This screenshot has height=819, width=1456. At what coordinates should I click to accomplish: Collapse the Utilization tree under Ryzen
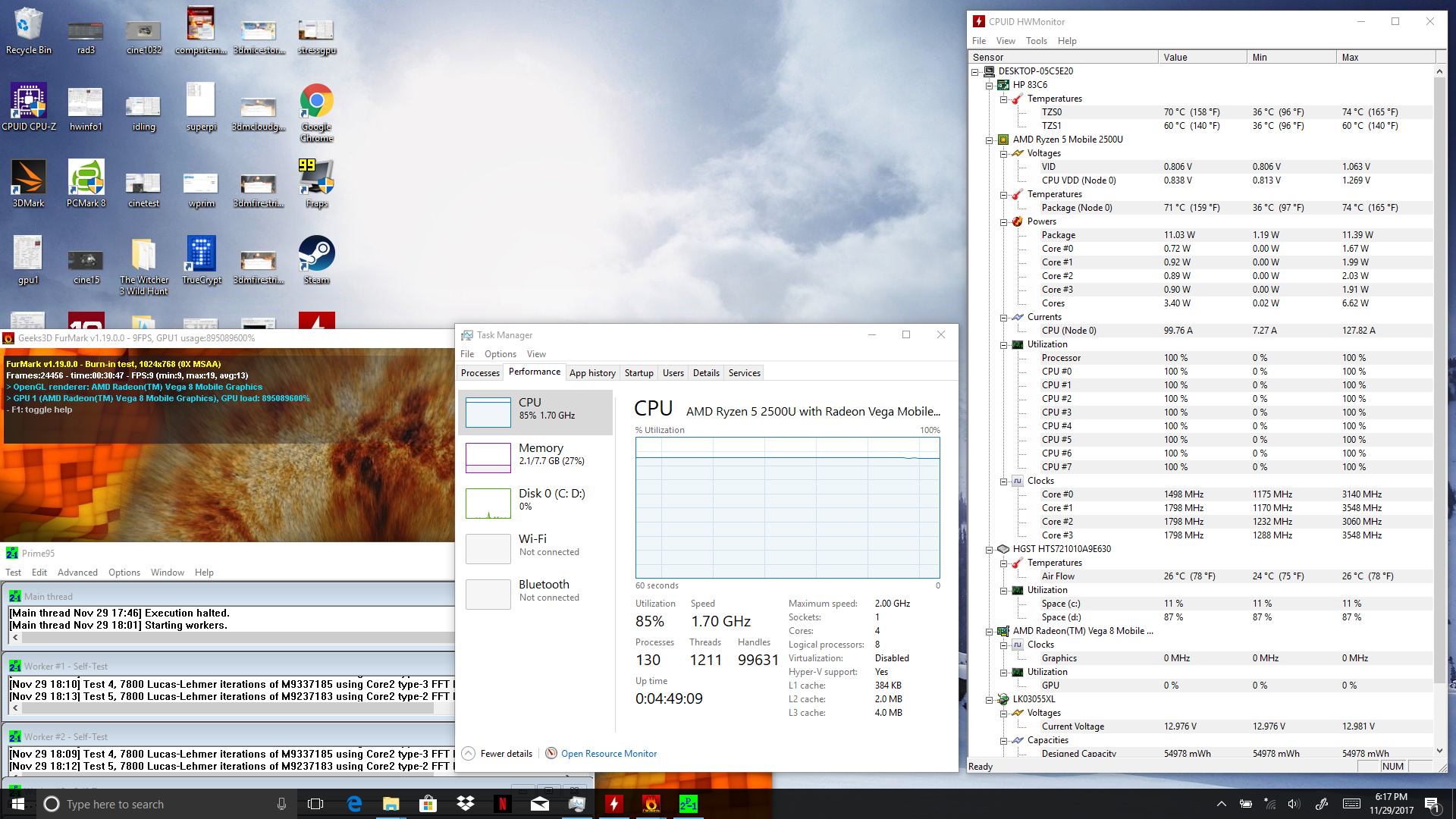(1003, 344)
